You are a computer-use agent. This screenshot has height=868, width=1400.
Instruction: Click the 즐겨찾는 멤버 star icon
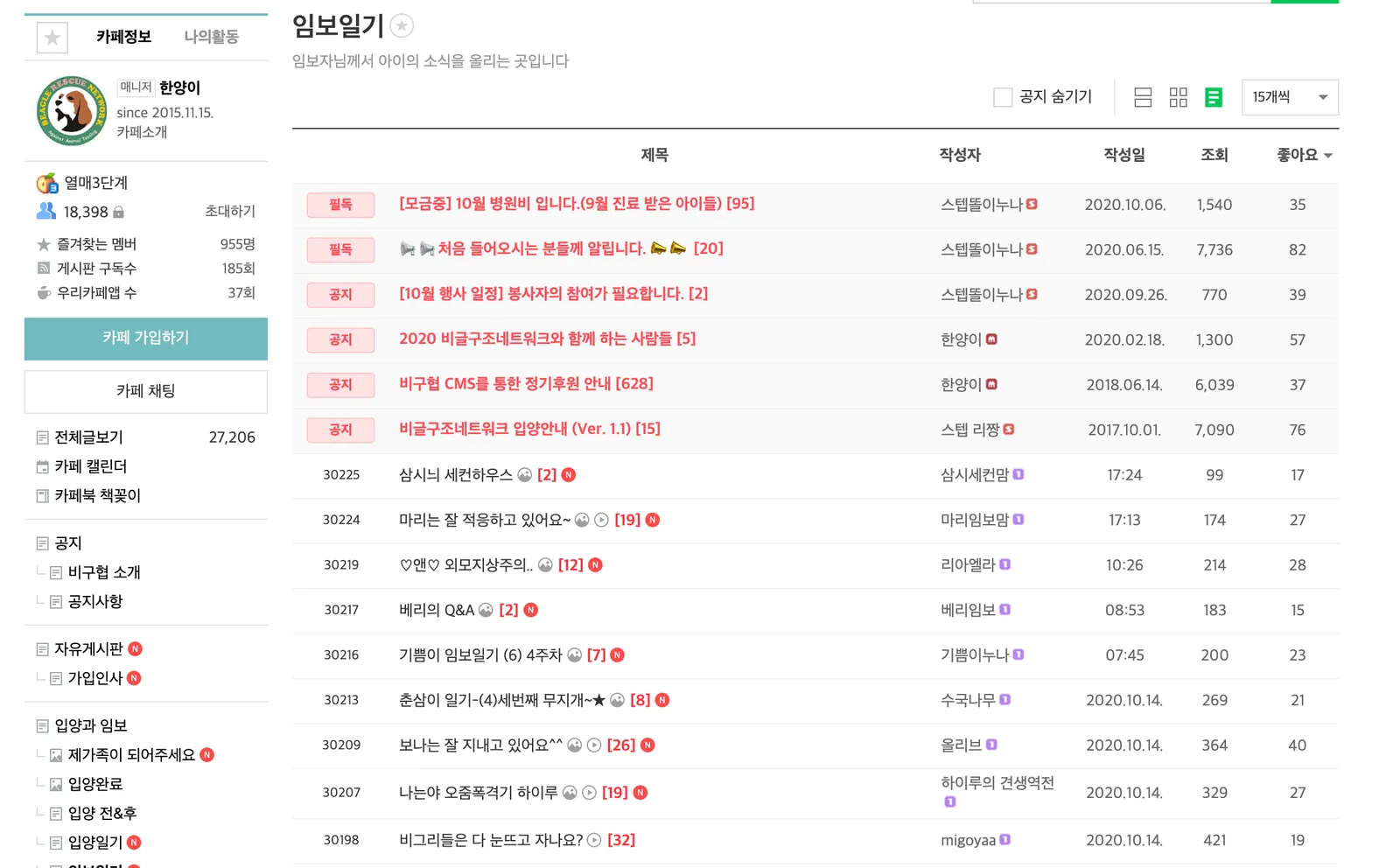coord(44,244)
